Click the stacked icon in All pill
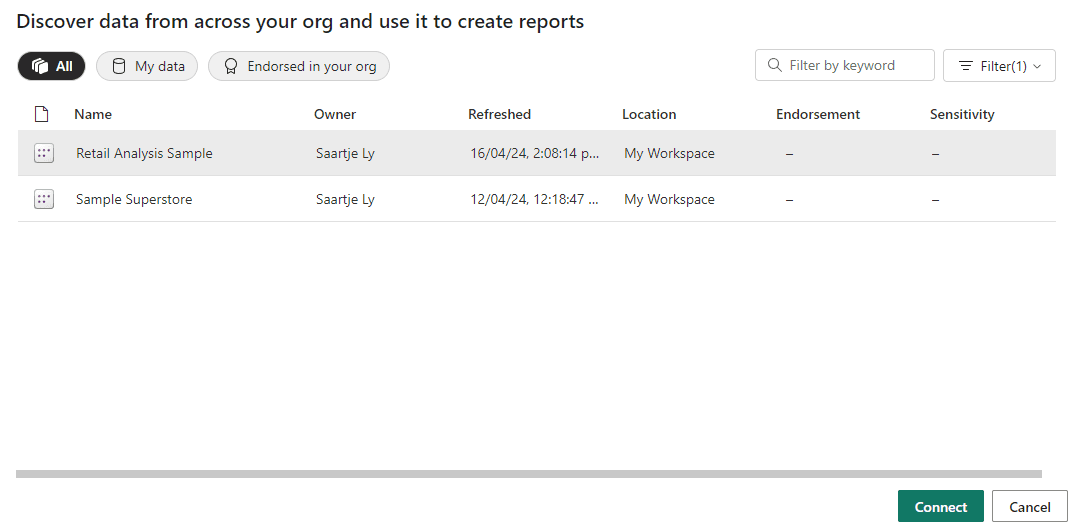The width and height of the screenshot is (1087, 526). pyautogui.click(x=40, y=67)
